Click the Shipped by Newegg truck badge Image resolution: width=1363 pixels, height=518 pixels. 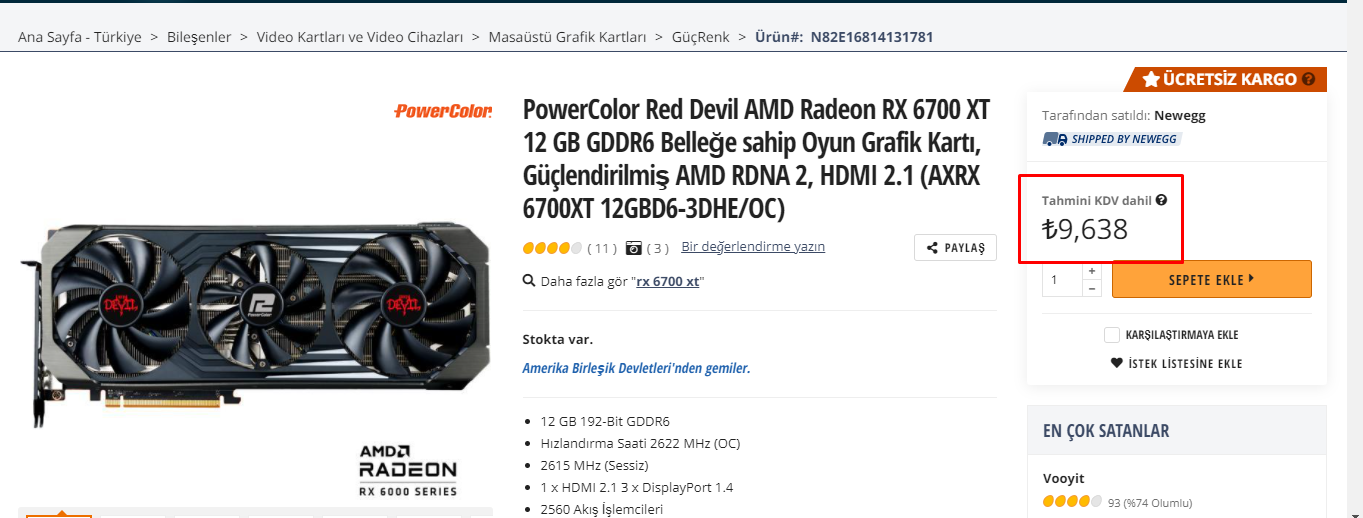pos(1111,139)
